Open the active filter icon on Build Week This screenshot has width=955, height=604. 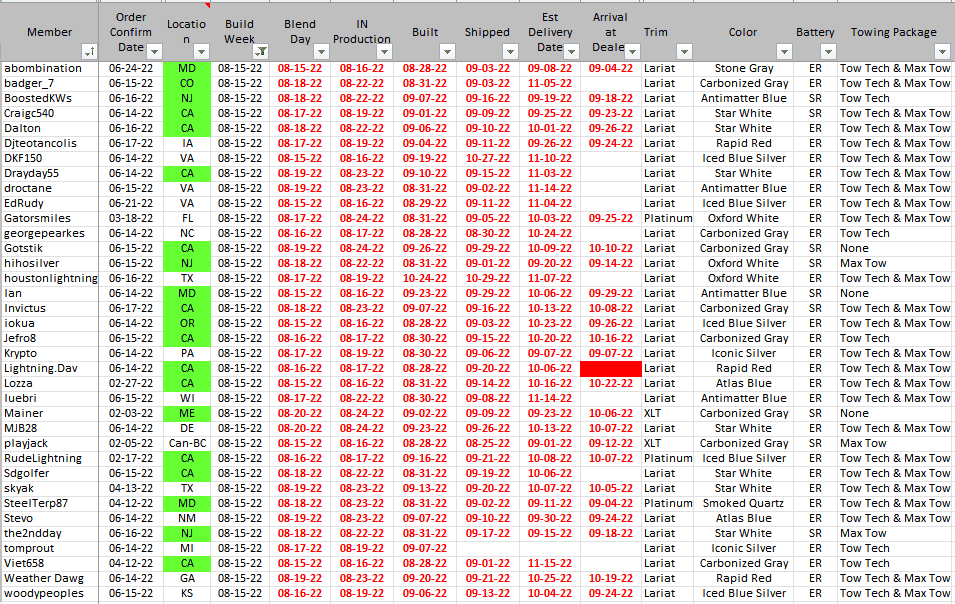point(260,51)
